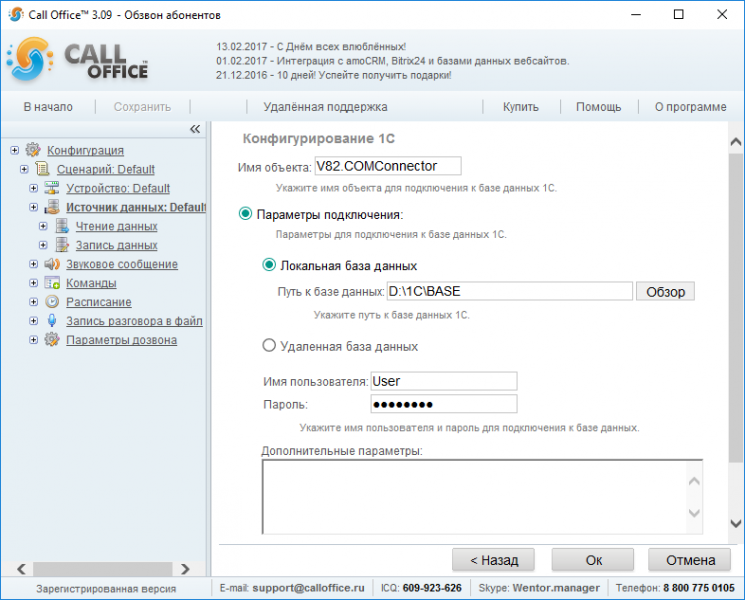Click right arrow of tree horizontal scrollbar
Screen dimensions: 745x600
click(185, 569)
